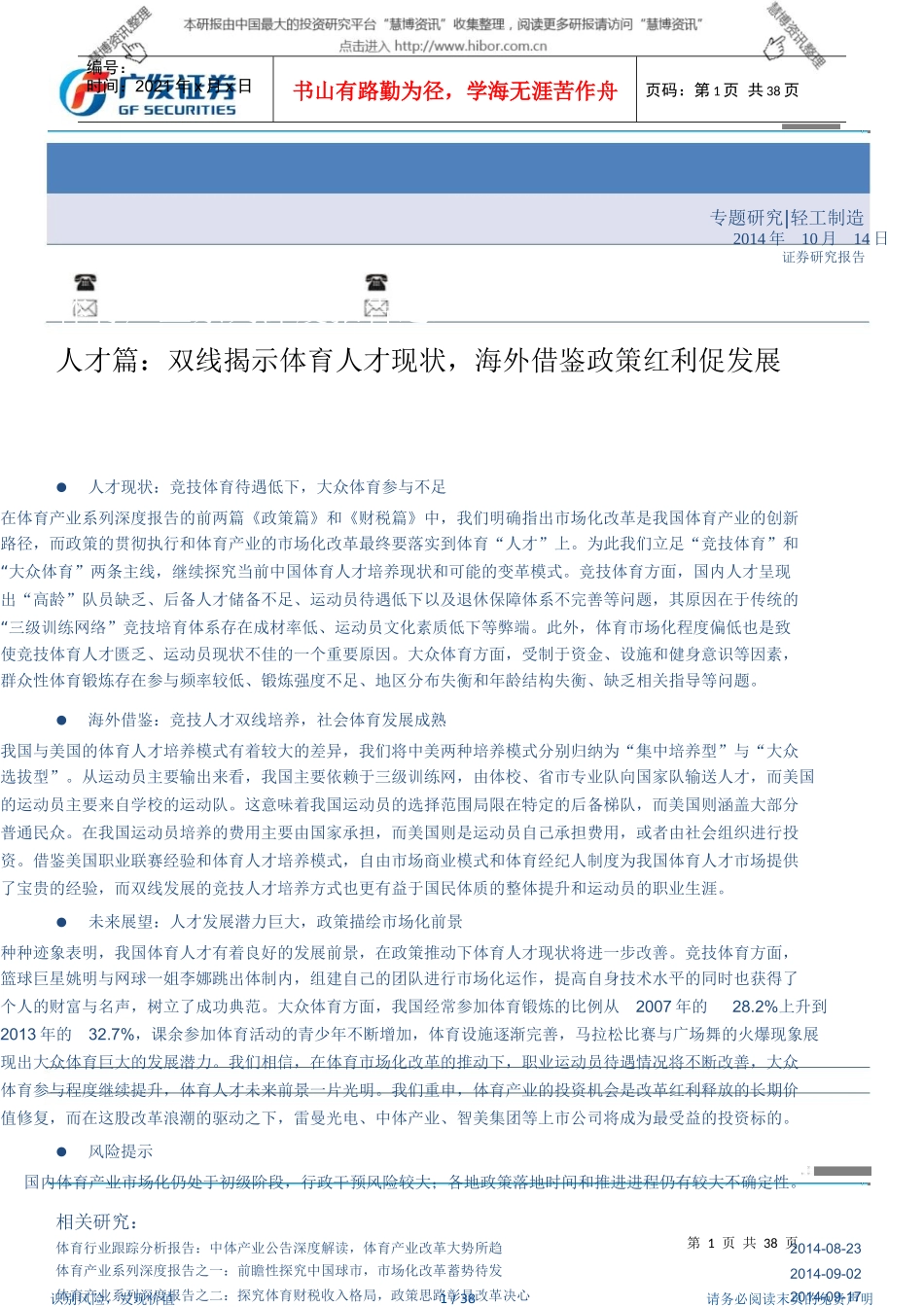Screen dimensions: 924x1307
Task: Click the bullet heading 未来展望：人才发展潜力巨大
Action: pyautogui.click(x=275, y=922)
